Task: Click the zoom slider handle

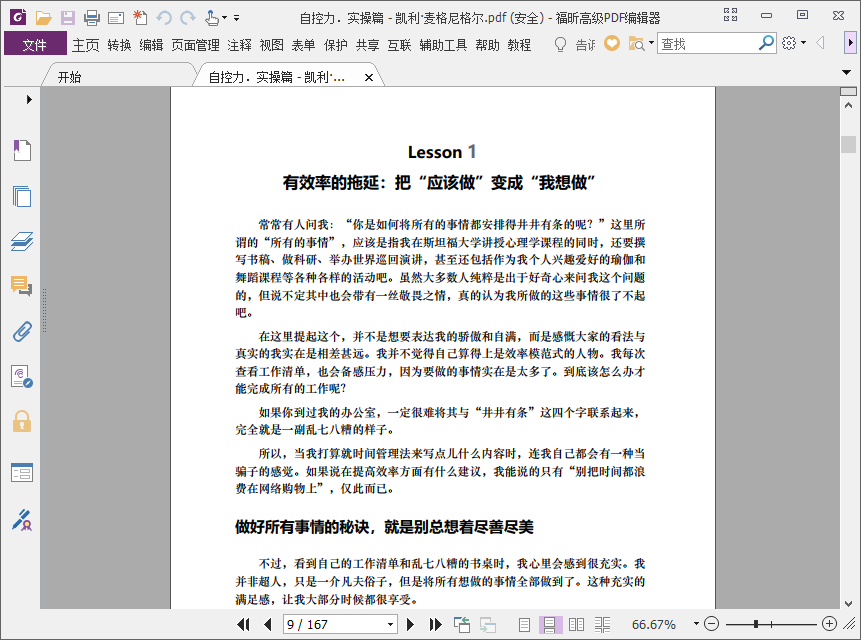Action: tap(756, 624)
